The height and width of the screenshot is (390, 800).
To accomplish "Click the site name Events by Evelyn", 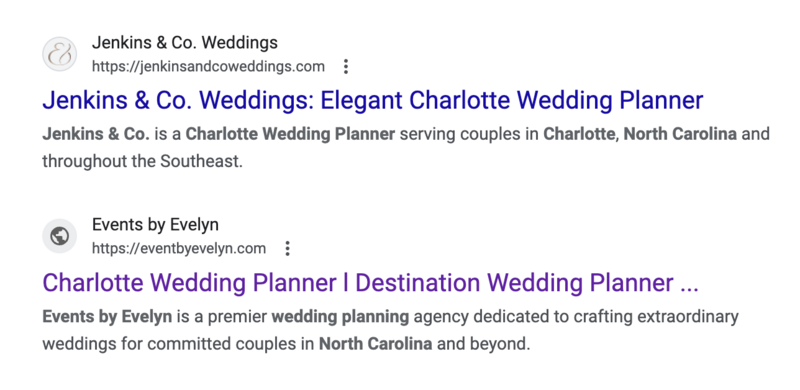I will (x=155, y=225).
